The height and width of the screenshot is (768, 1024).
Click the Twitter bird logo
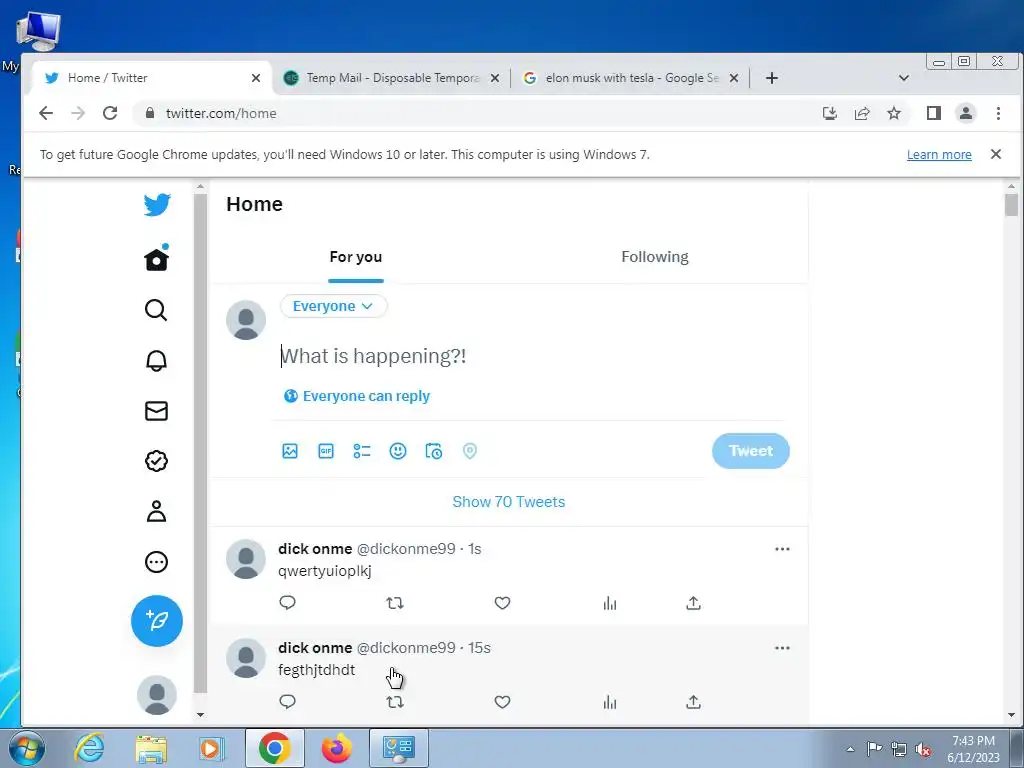(157, 204)
